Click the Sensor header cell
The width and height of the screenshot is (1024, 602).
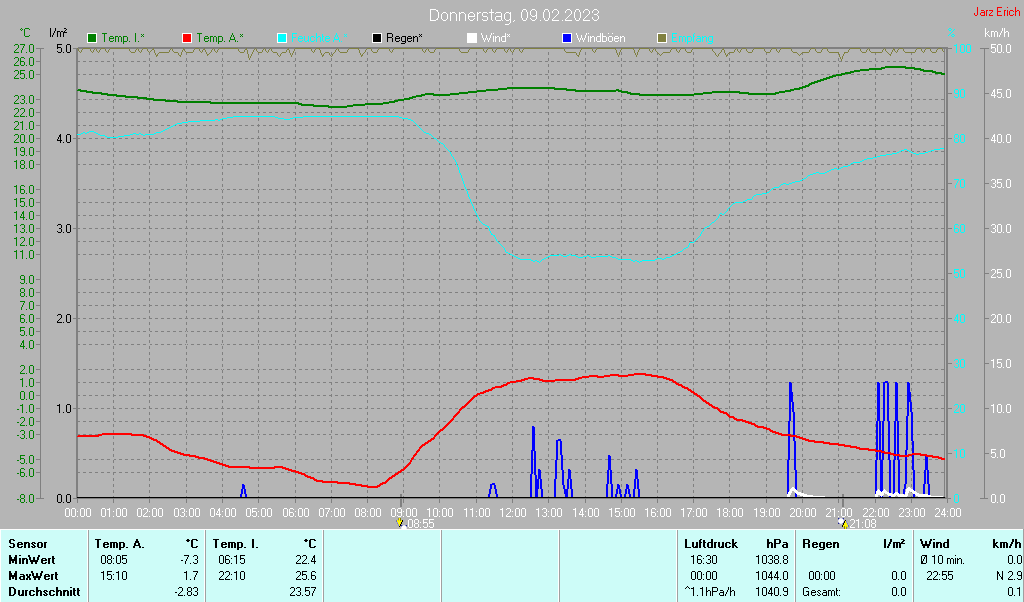click(27, 544)
